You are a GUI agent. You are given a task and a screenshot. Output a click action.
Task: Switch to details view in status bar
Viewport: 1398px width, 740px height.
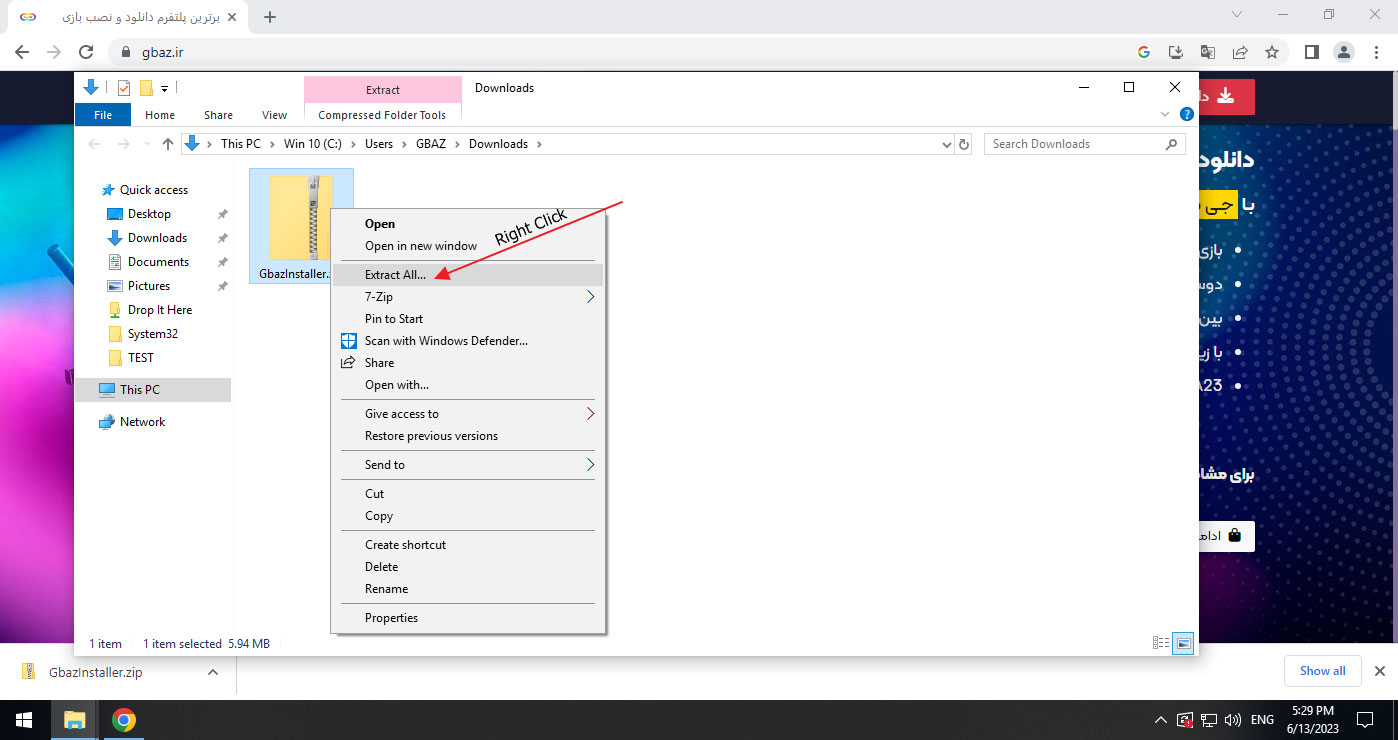pos(1161,644)
